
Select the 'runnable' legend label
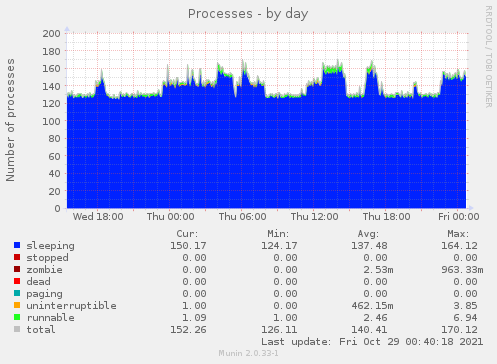pos(51,318)
